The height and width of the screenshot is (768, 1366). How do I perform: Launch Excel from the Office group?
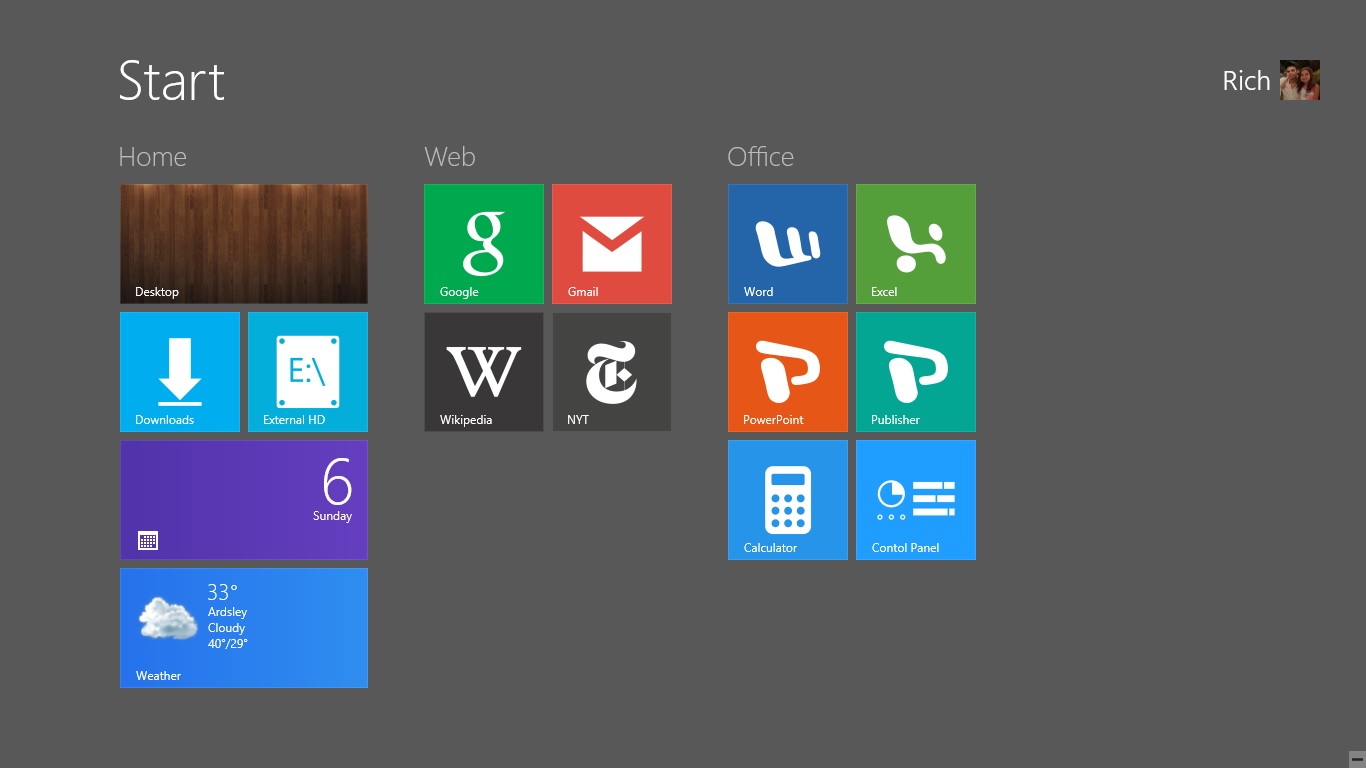tap(916, 244)
